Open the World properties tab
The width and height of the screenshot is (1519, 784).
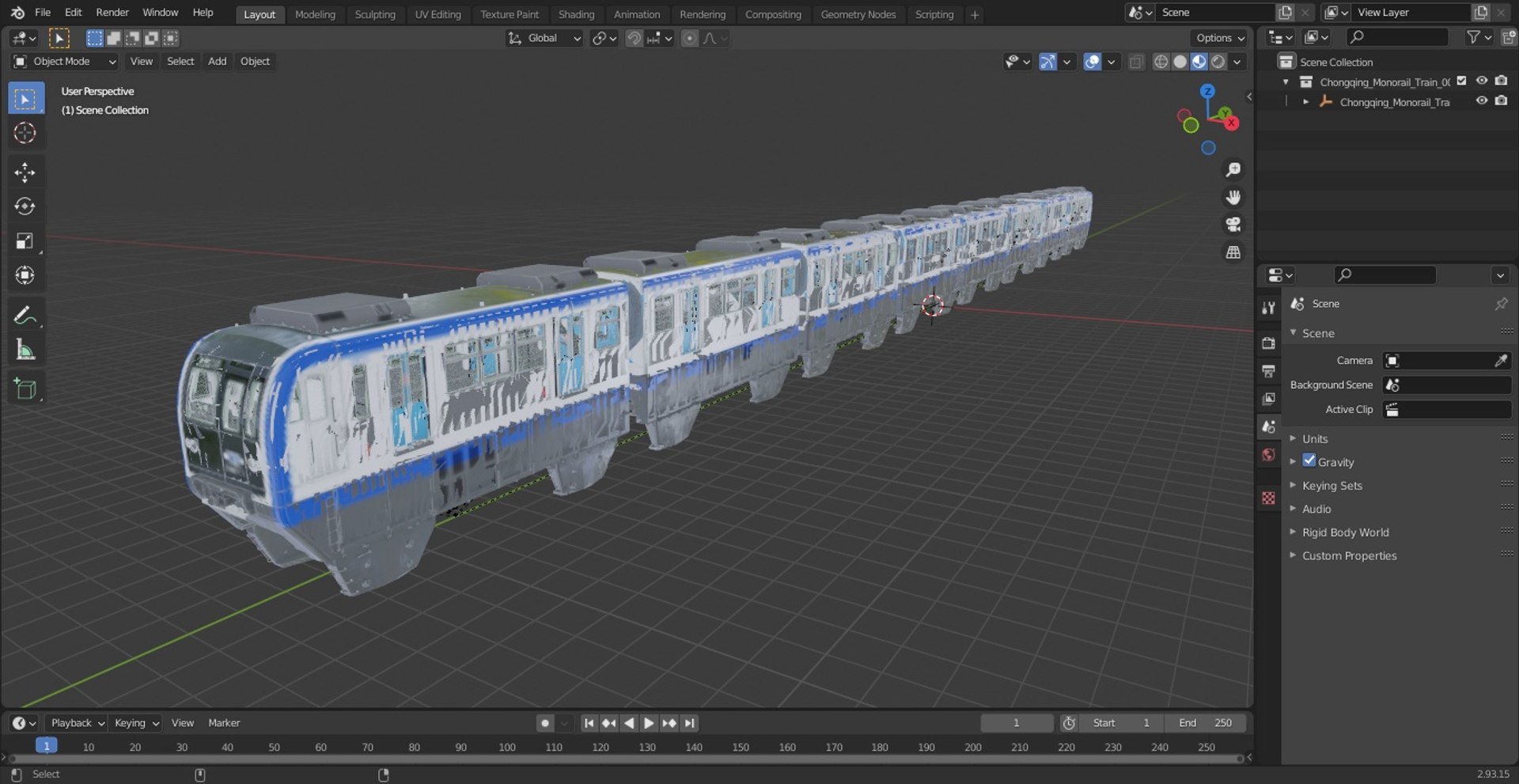pyautogui.click(x=1269, y=455)
